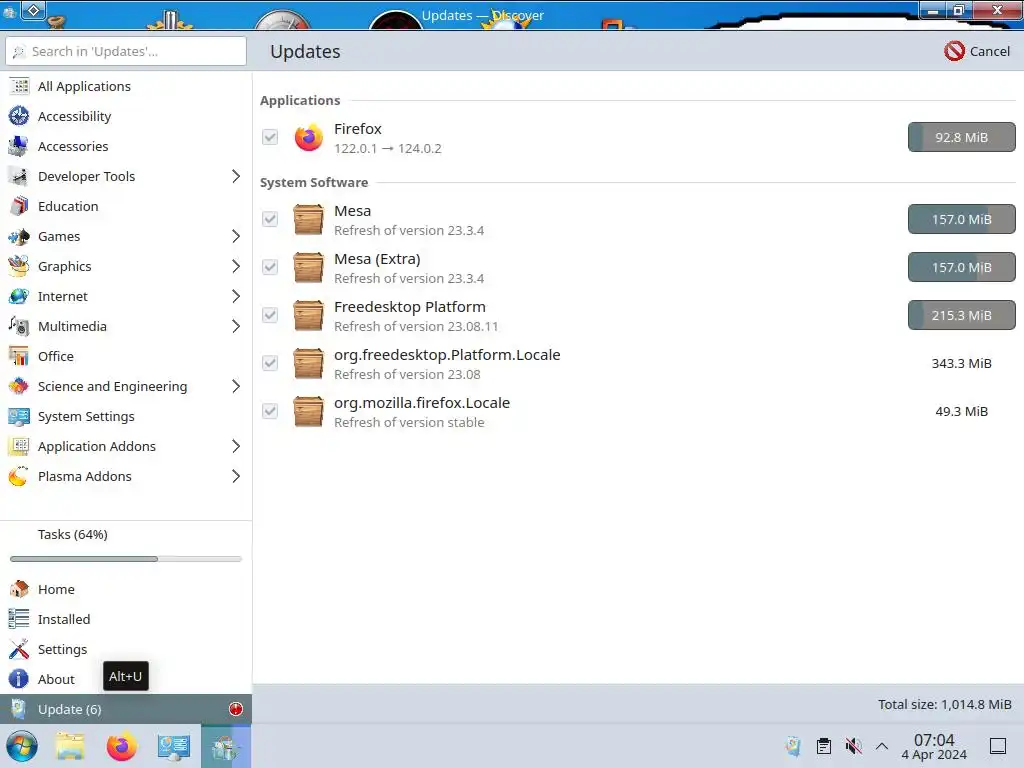The height and width of the screenshot is (768, 1024).
Task: Expand the Developer Tools submenu arrow
Action: point(236,176)
